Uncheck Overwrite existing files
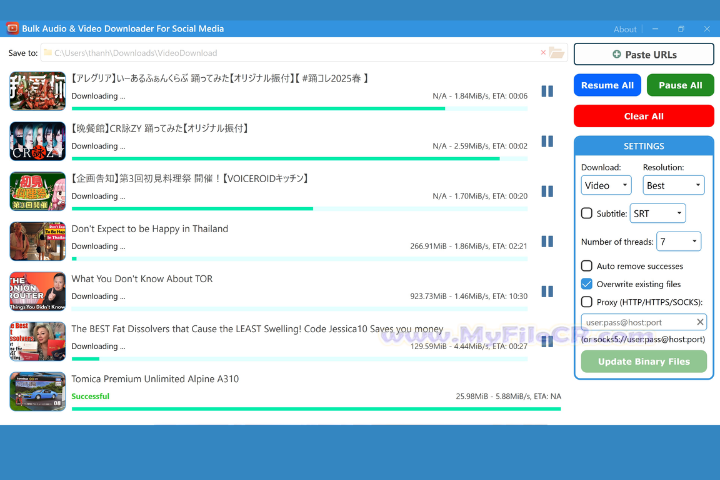This screenshot has height=480, width=720. 586,284
